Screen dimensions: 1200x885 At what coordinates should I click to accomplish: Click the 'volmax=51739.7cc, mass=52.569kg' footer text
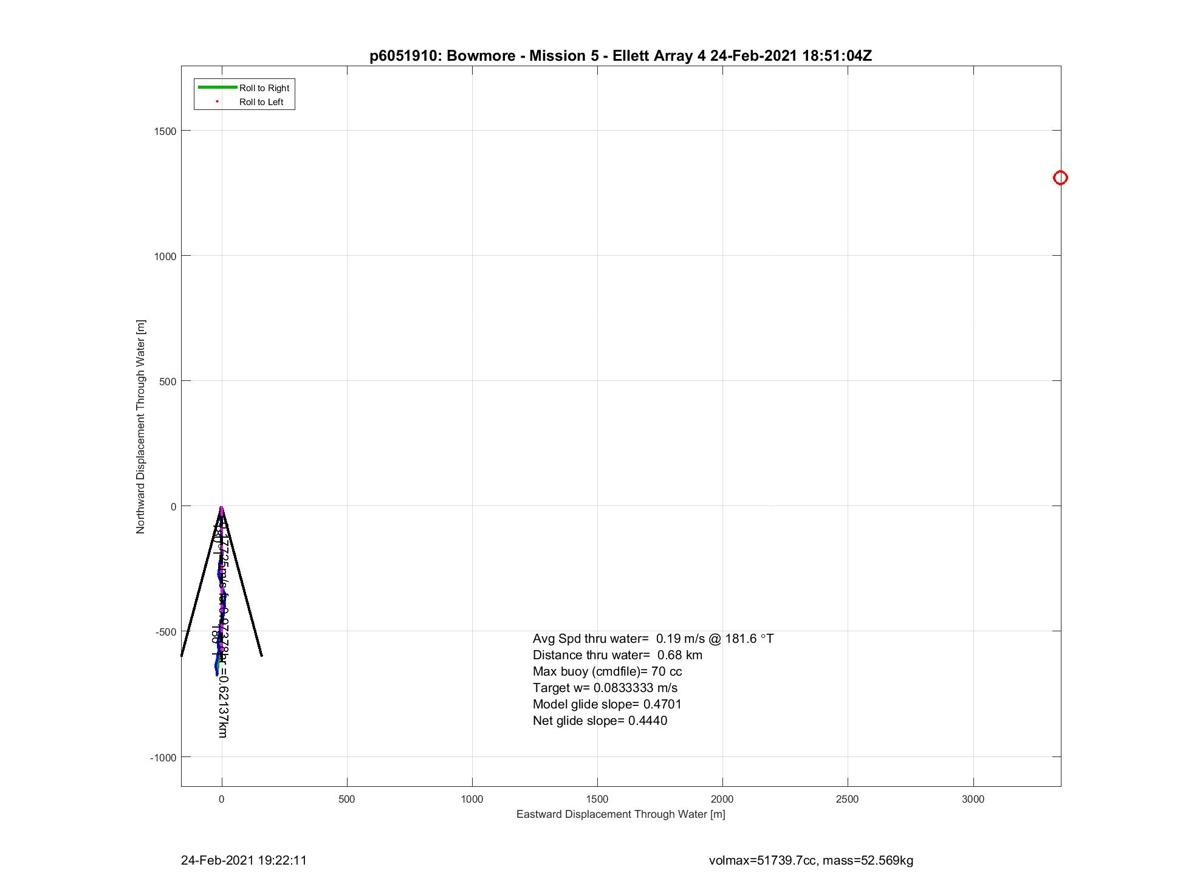point(810,860)
